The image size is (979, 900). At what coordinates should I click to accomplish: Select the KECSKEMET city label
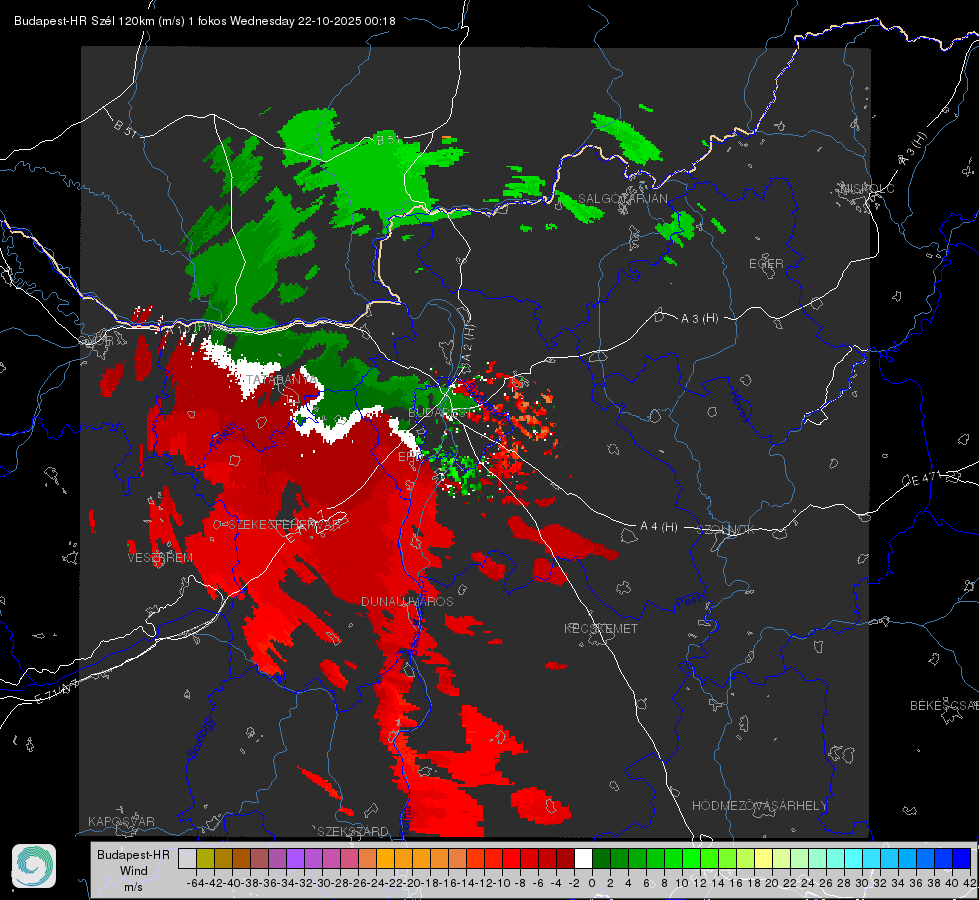click(601, 628)
